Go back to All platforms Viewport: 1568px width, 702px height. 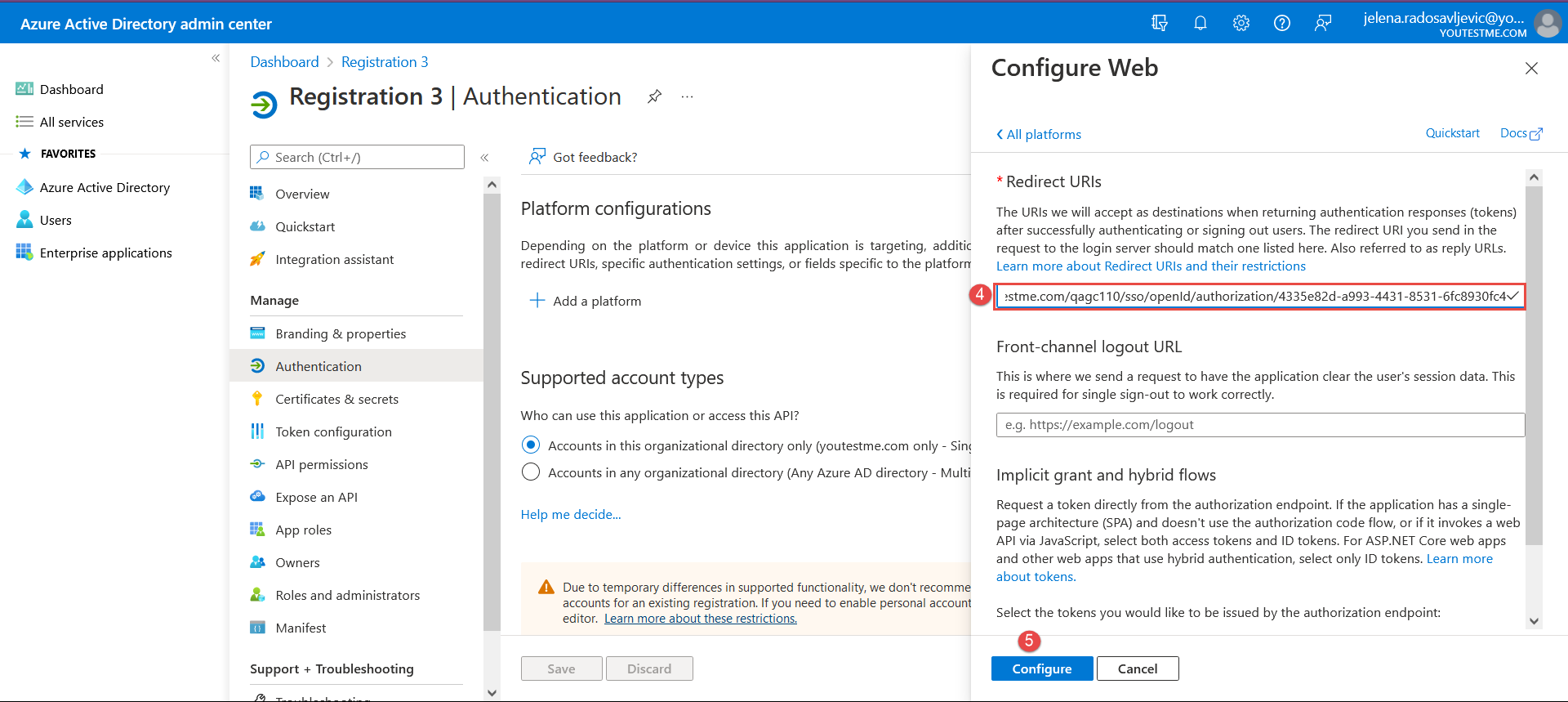(1038, 134)
